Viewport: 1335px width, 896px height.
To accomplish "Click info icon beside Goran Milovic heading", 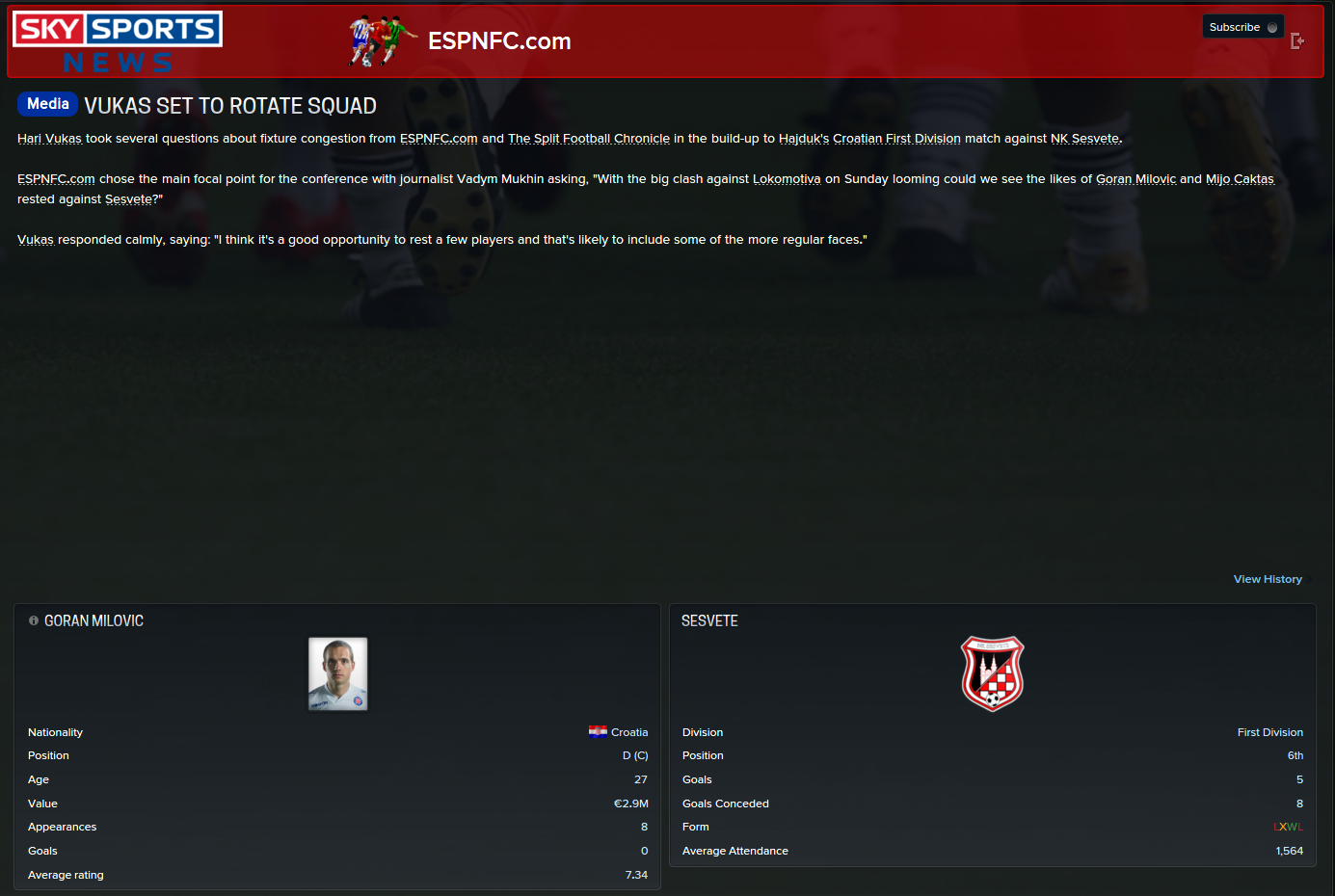I will pos(34,620).
